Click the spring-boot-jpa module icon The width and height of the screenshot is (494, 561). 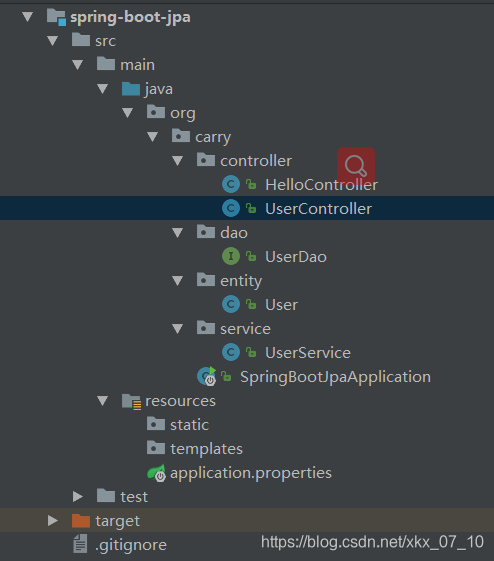pos(57,17)
